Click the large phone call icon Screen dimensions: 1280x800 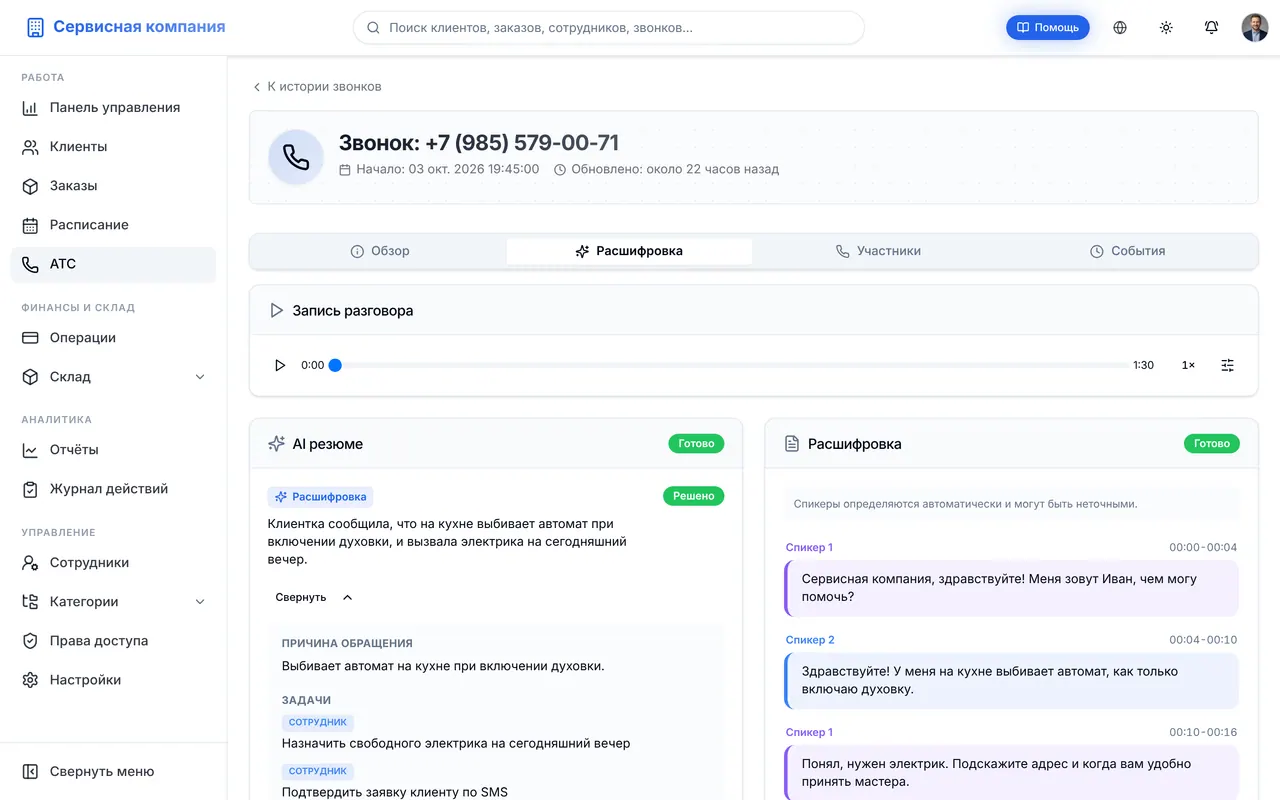click(x=296, y=157)
